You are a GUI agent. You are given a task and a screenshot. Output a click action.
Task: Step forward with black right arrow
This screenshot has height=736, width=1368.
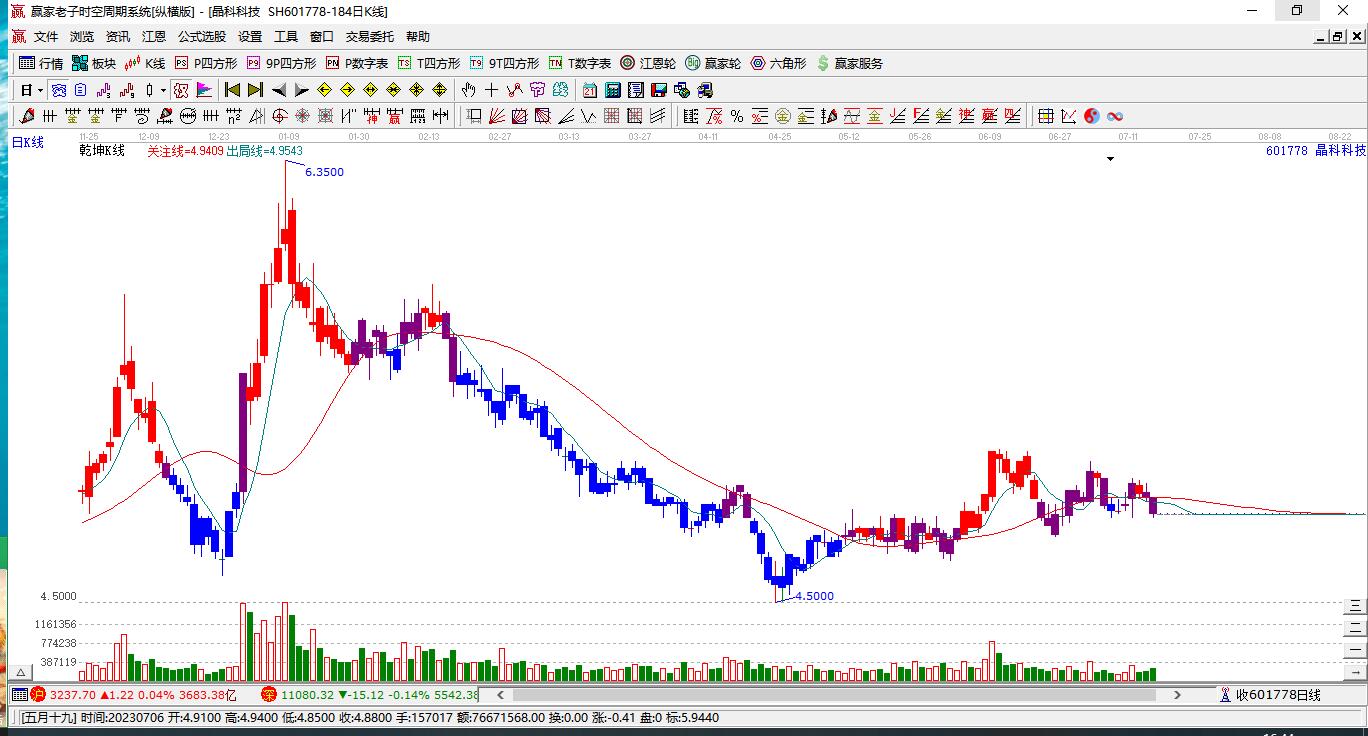[302, 90]
